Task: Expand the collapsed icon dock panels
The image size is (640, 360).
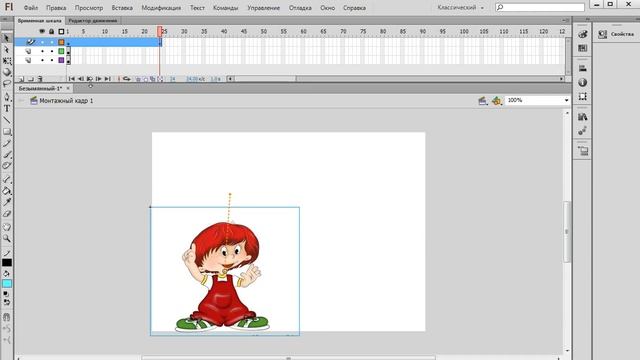Action: [587, 19]
